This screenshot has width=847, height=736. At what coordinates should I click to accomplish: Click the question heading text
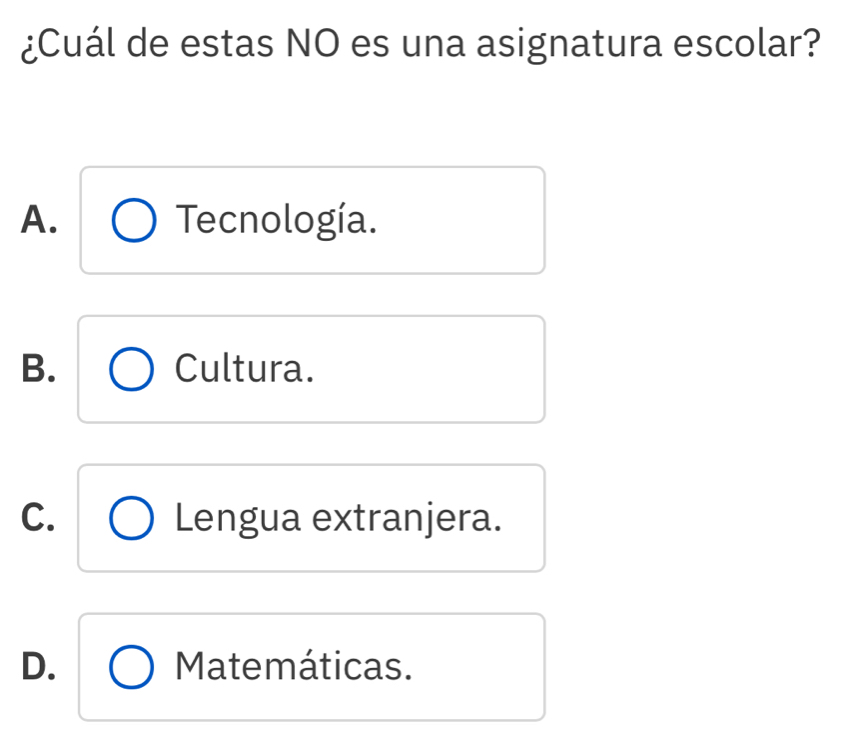[421, 46]
